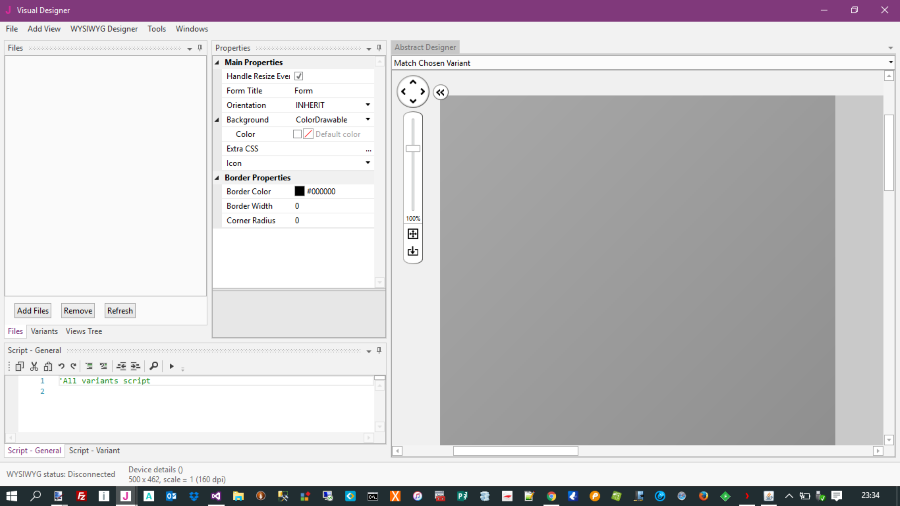This screenshot has height=506, width=900.
Task: Open Outlook from the taskbar
Action: (x=171, y=496)
